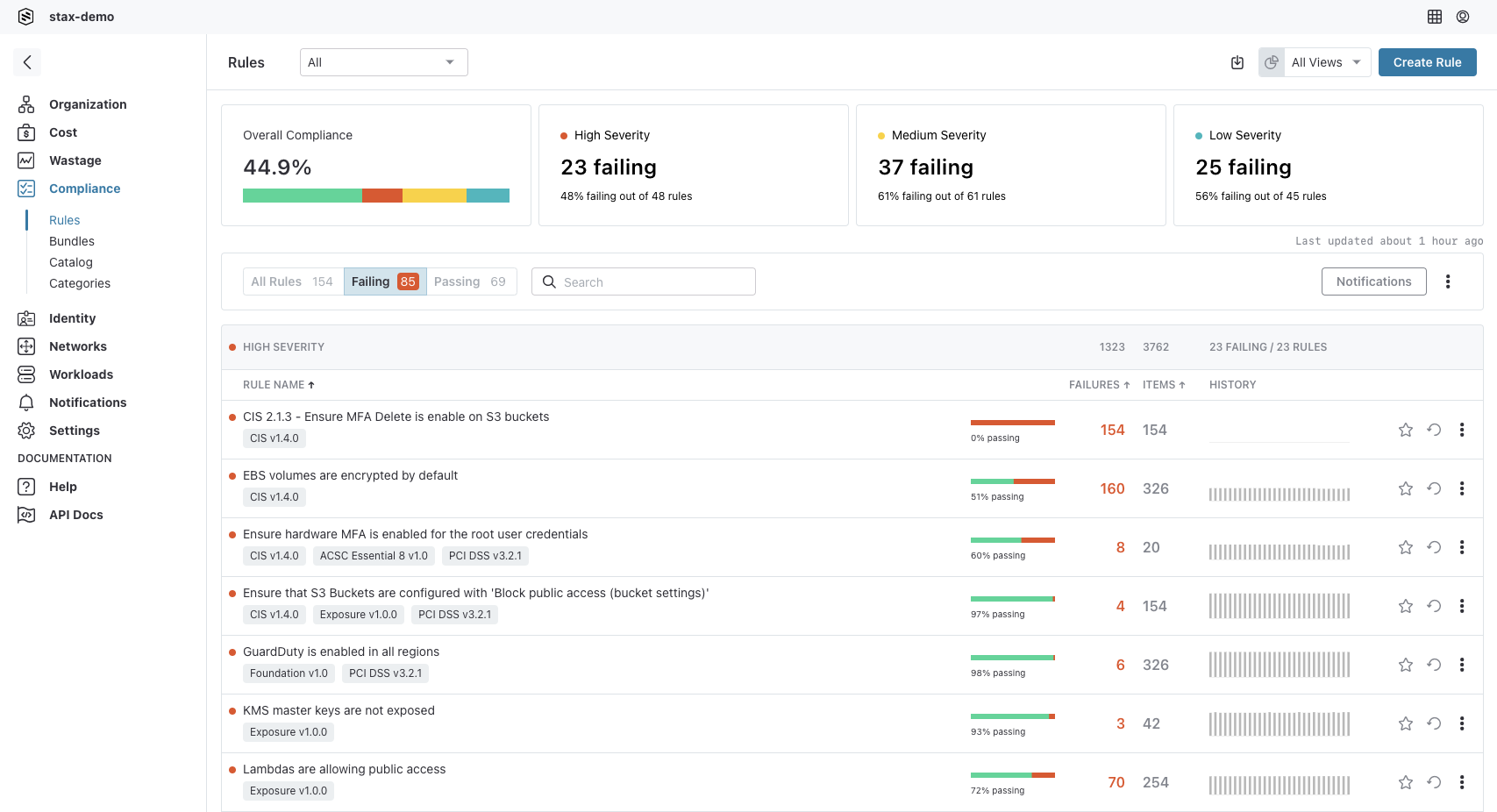This screenshot has height=812, width=1497.
Task: Collapse the sidebar with back arrow
Action: click(x=27, y=62)
